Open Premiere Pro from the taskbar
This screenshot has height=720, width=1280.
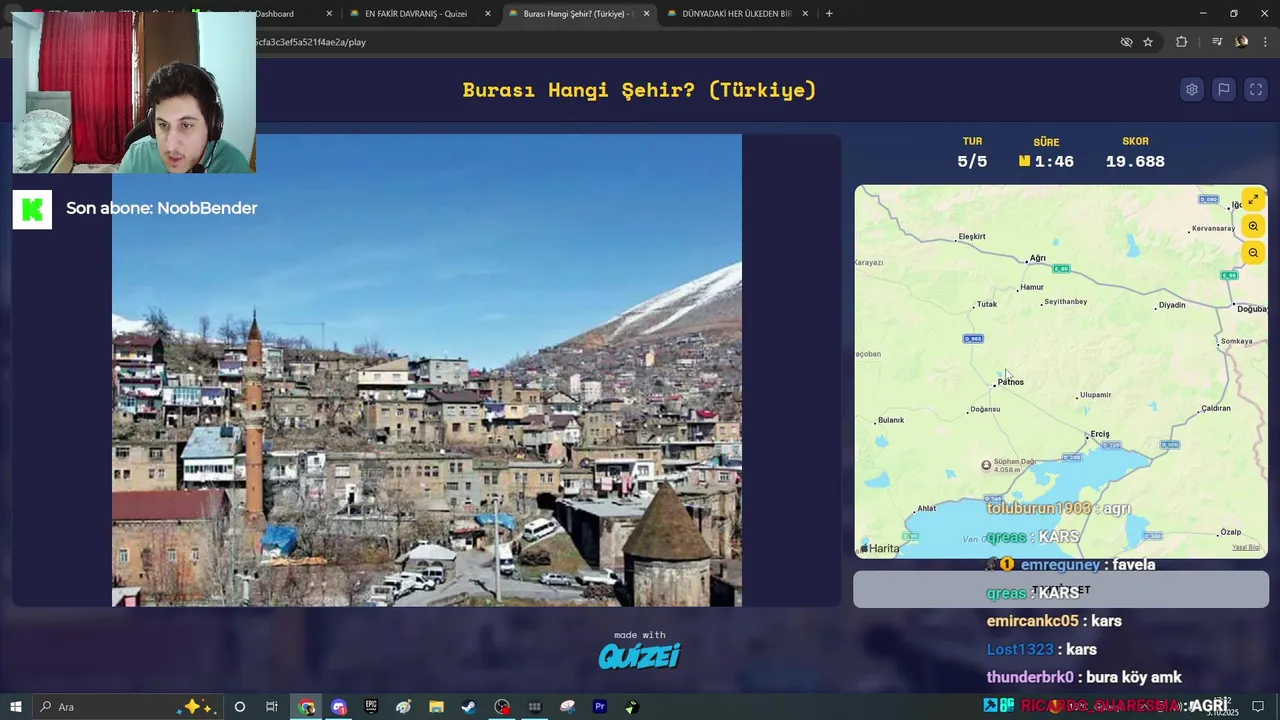point(600,707)
